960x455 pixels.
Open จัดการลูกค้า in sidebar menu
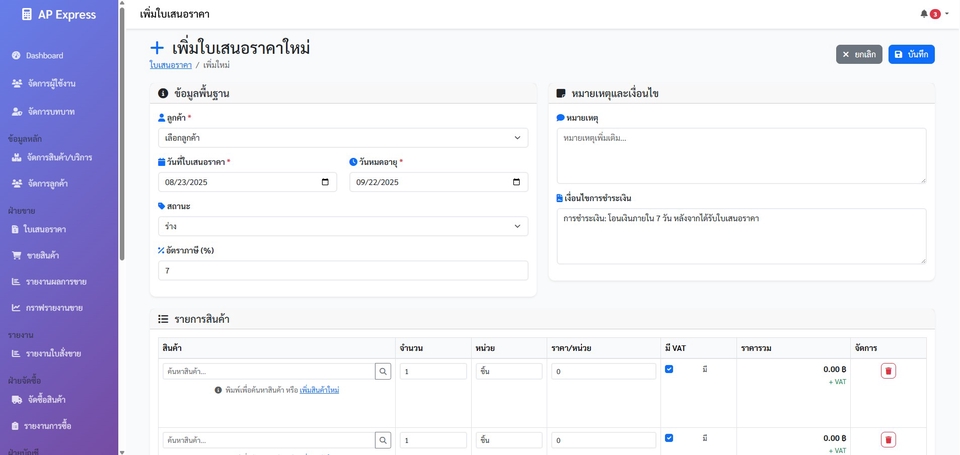pos(47,184)
